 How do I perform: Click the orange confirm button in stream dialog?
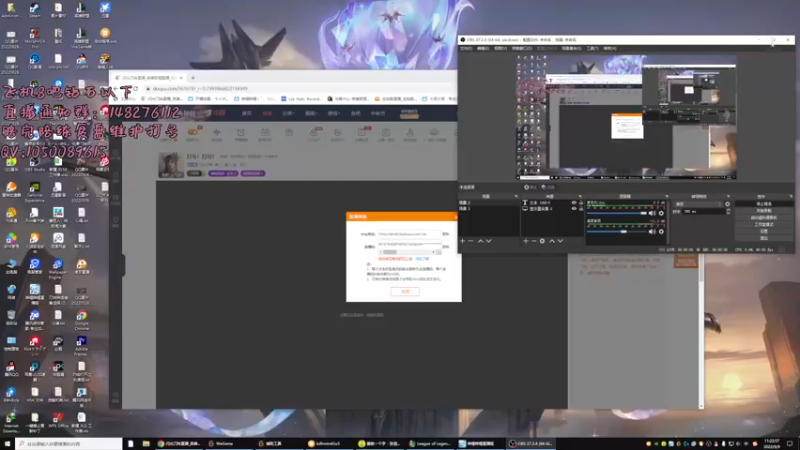click(x=405, y=291)
